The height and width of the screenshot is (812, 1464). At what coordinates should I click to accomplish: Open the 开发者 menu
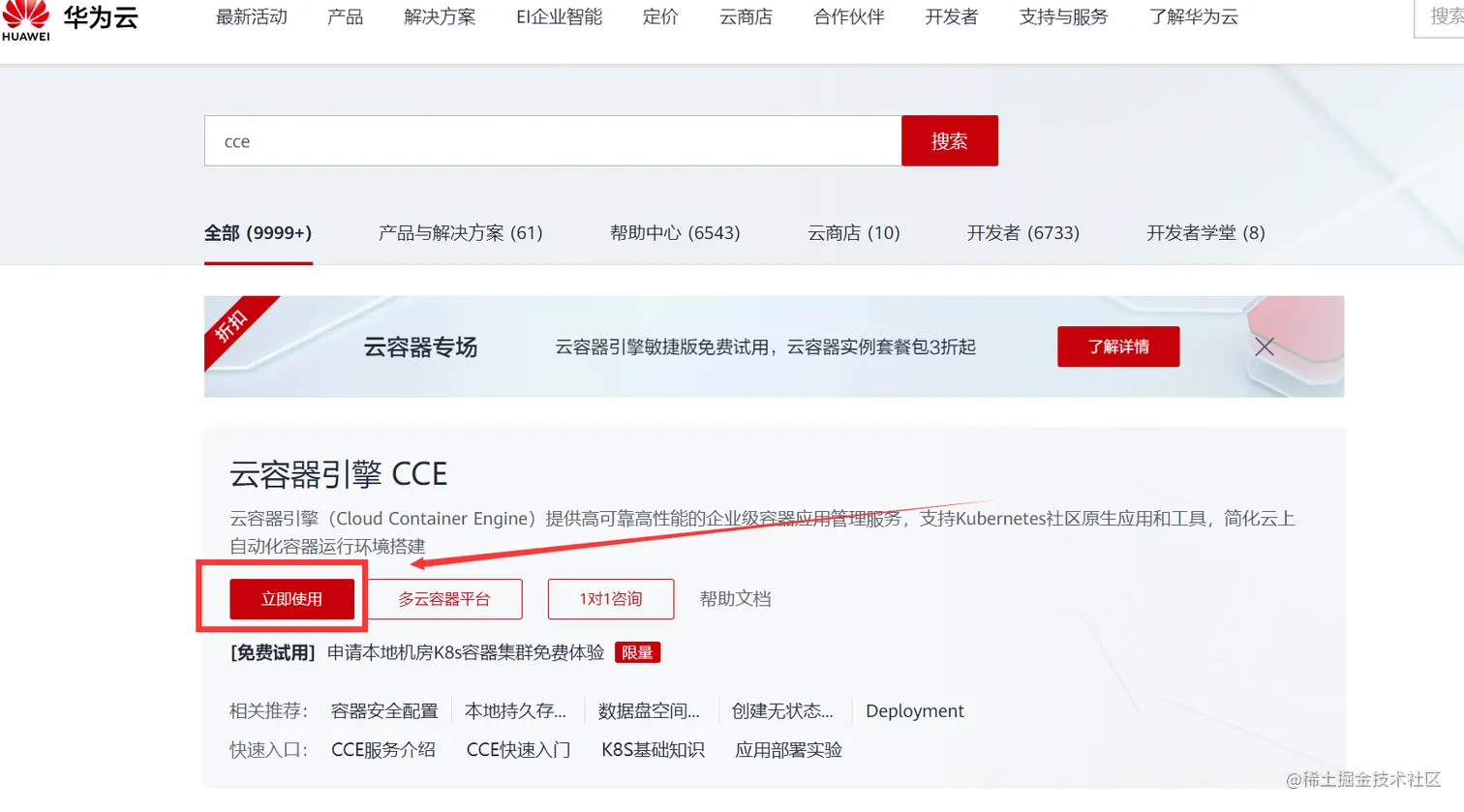(x=952, y=16)
